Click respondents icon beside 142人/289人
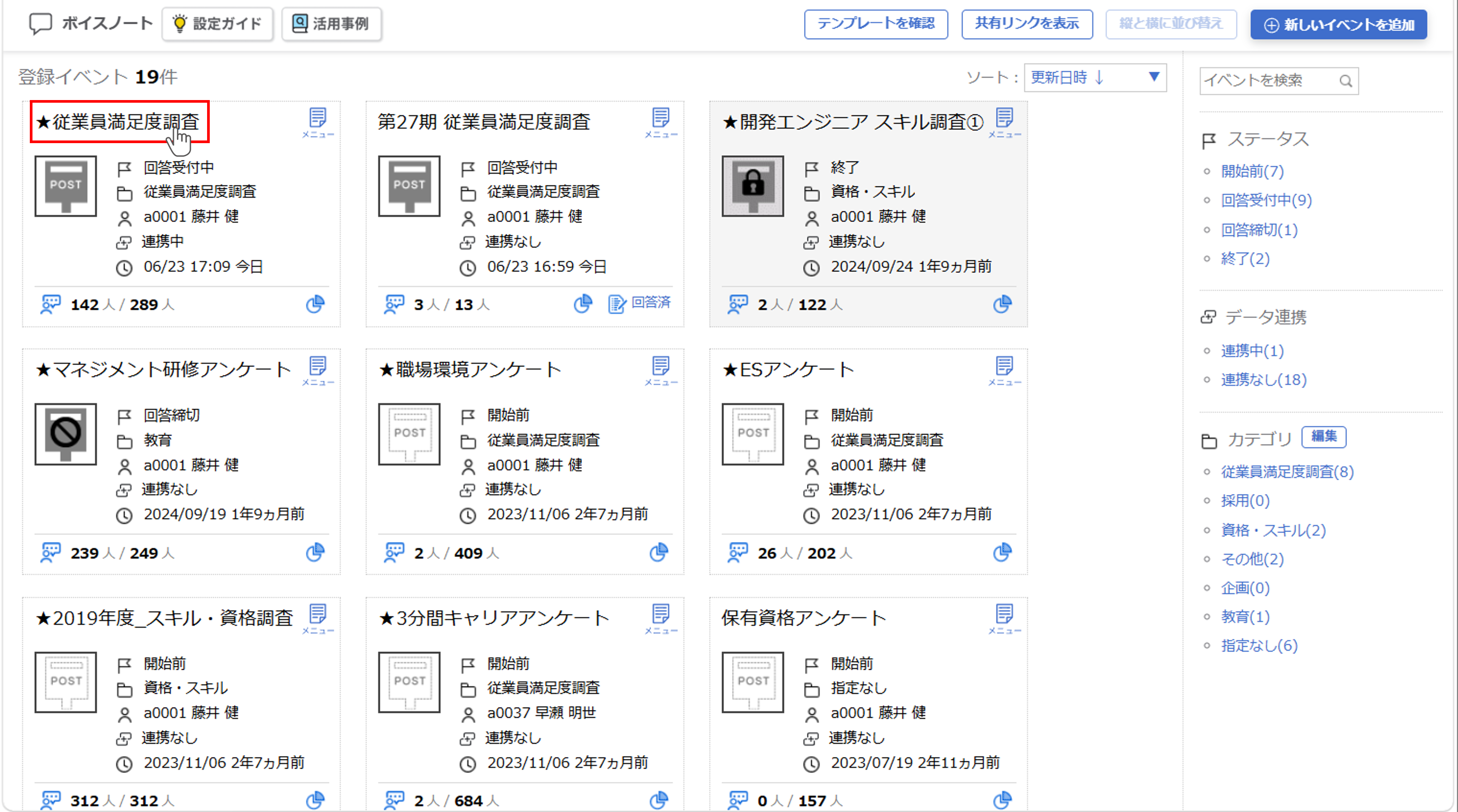1458x812 pixels. pyautogui.click(x=50, y=304)
